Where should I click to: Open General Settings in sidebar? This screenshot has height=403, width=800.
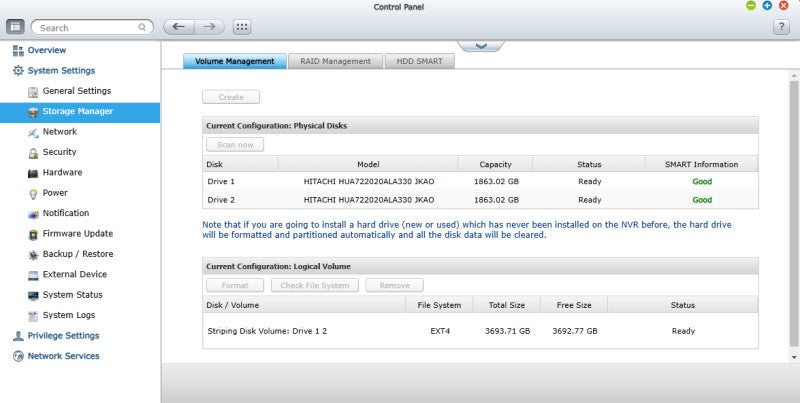point(77,91)
